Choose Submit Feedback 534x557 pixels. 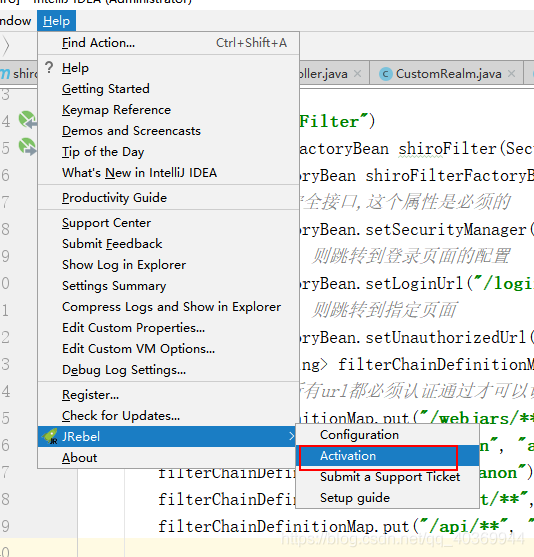point(168,244)
